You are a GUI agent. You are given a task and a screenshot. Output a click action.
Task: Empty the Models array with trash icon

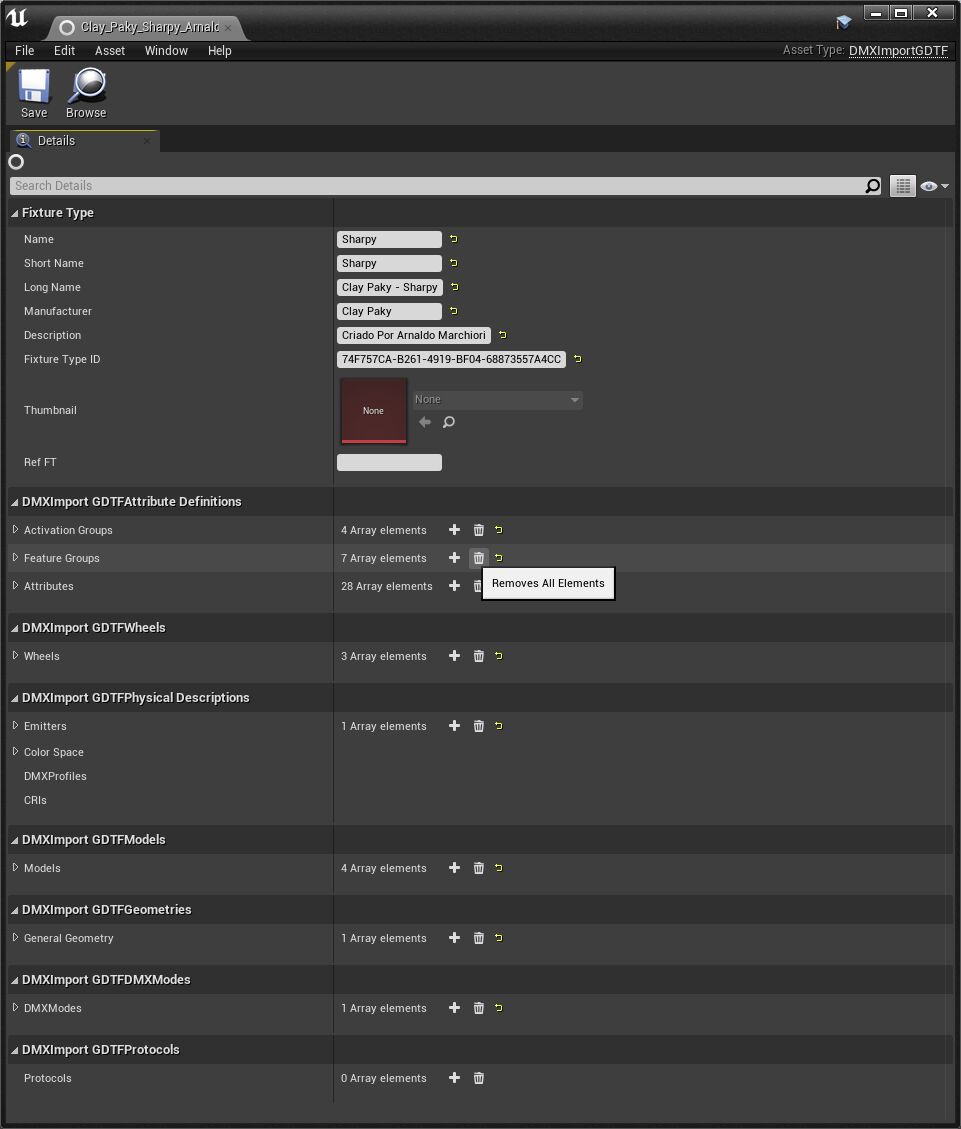[478, 868]
